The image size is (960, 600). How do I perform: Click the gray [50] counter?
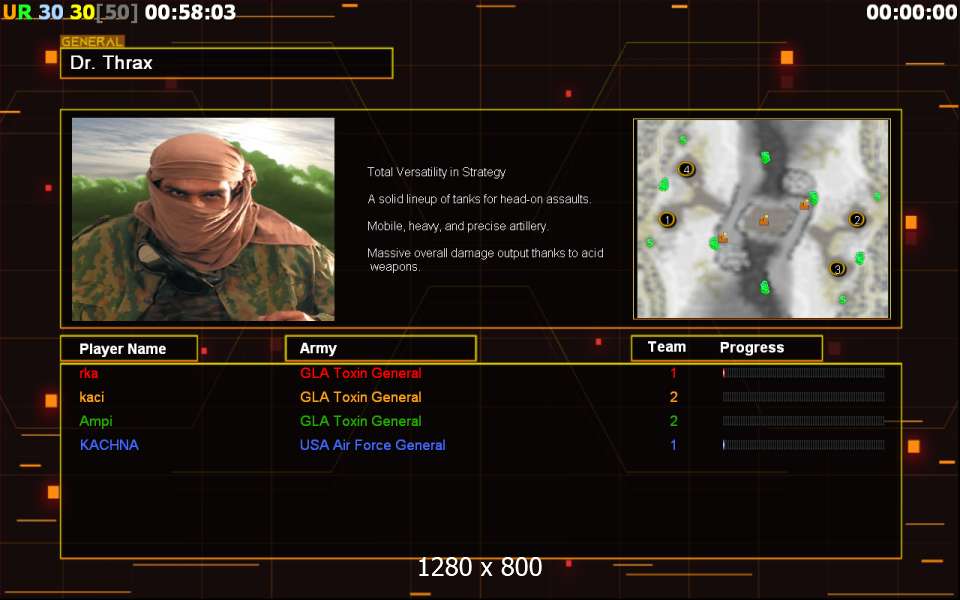117,12
